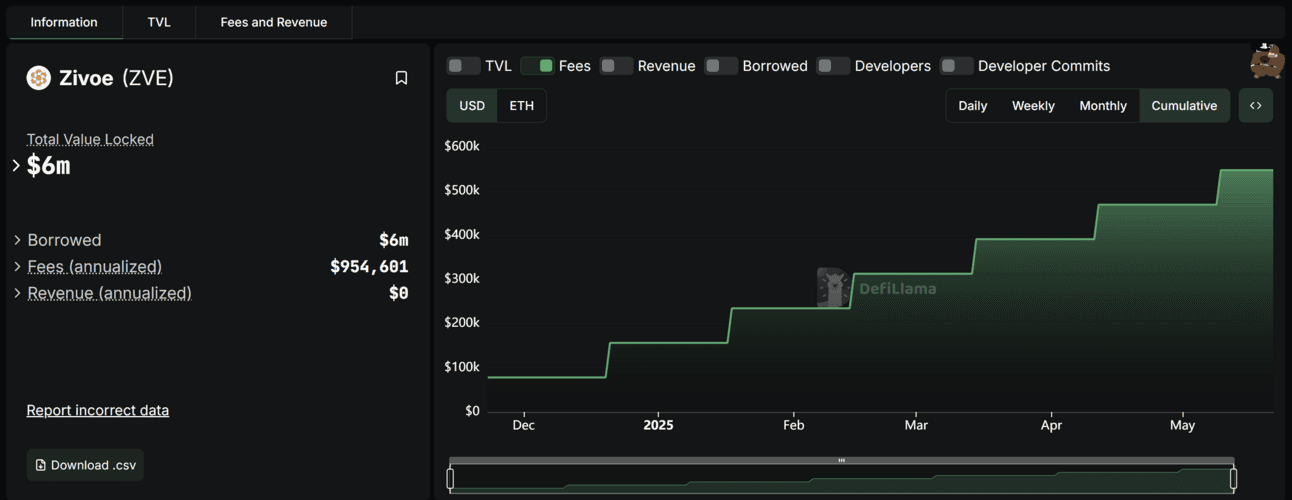The image size is (1292, 500).
Task: Click the llama avatar icon
Action: tap(1267, 61)
